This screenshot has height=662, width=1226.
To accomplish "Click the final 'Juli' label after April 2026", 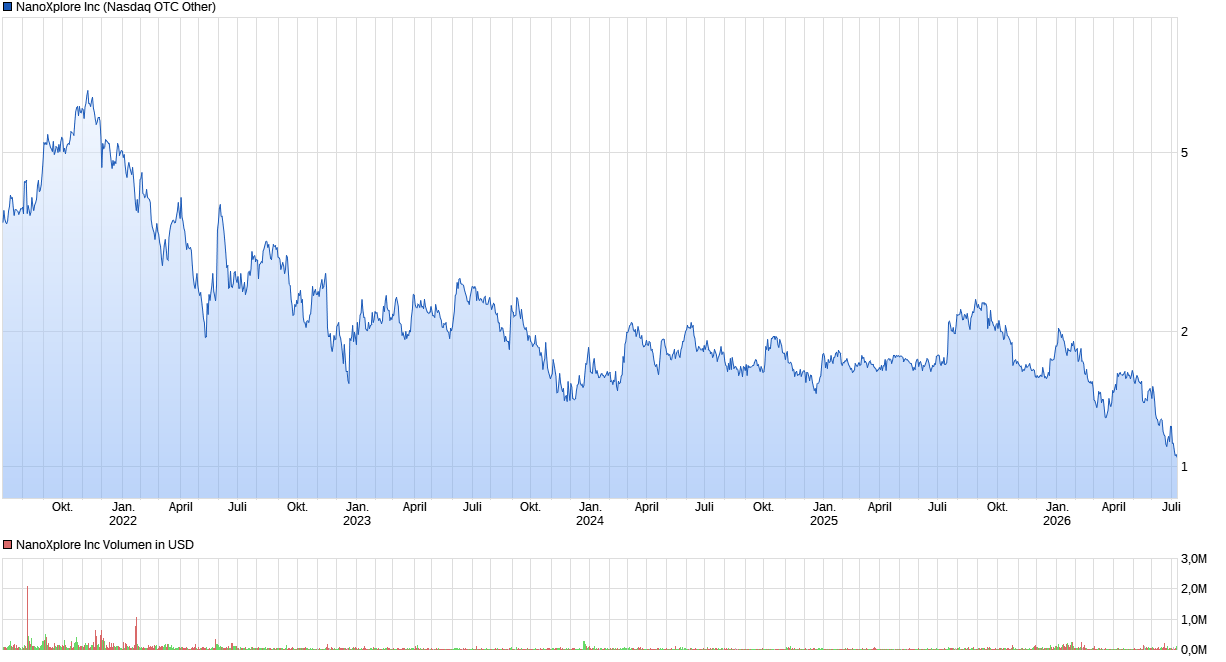I will coord(1171,507).
